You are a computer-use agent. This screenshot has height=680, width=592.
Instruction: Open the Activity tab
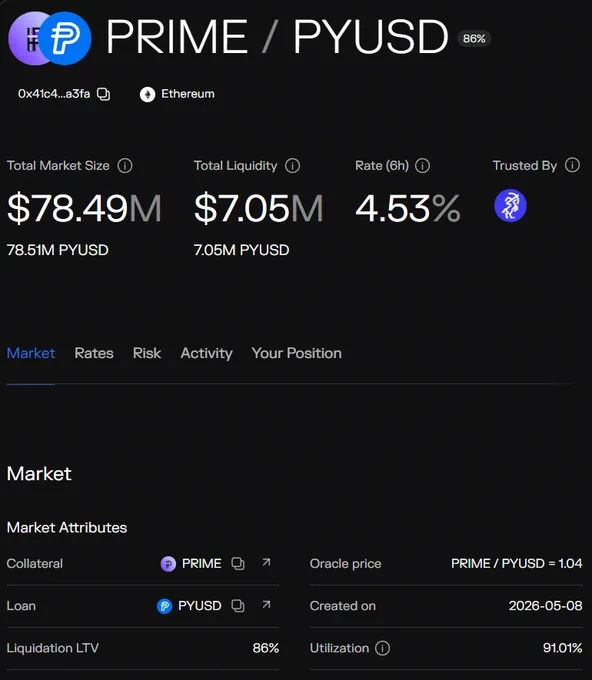click(206, 353)
